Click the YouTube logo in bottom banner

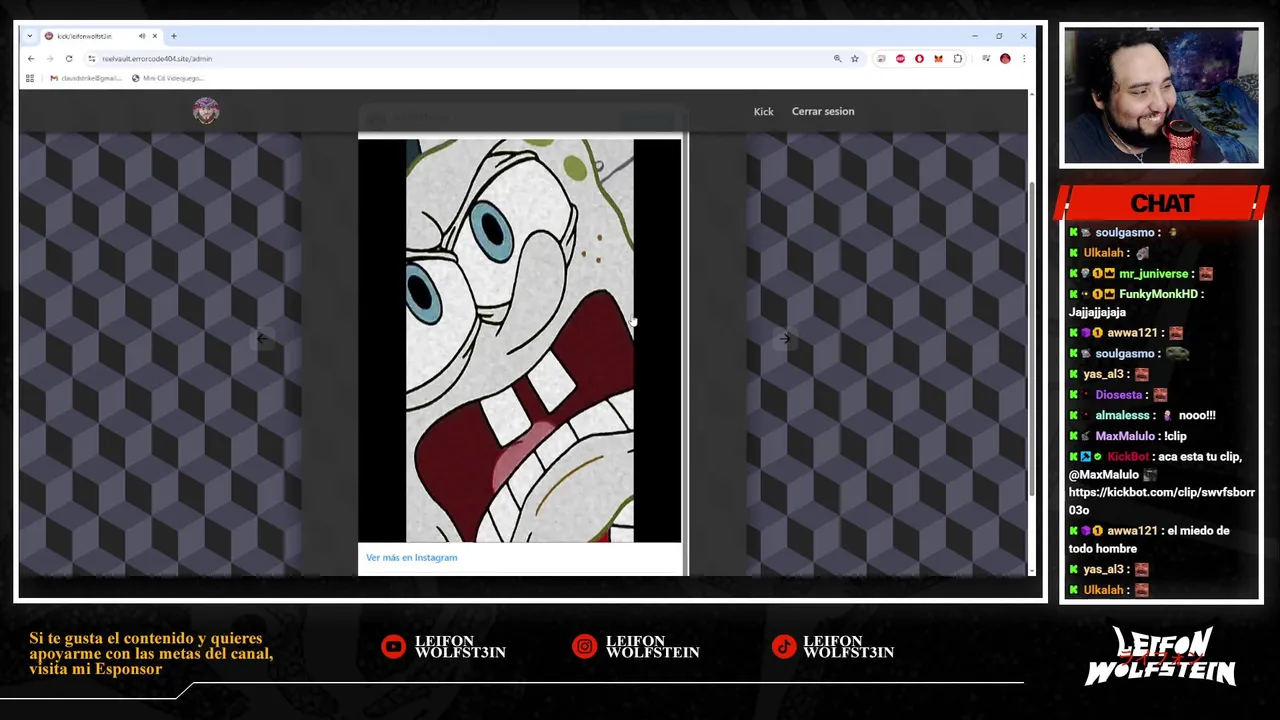[x=393, y=647]
